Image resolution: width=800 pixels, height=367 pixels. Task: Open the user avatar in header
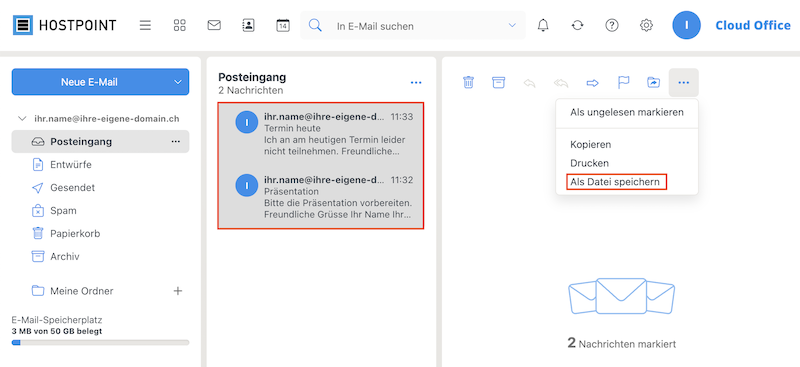pos(686,25)
